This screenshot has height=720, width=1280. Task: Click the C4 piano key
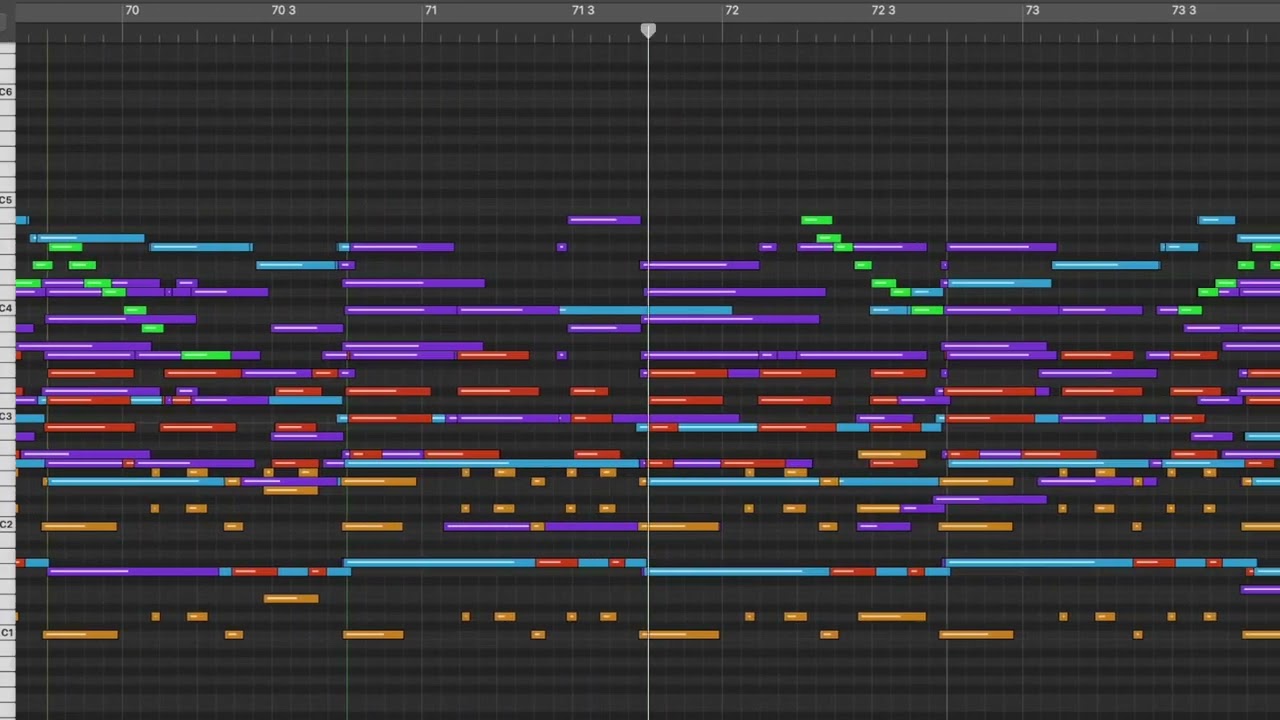tap(7, 308)
